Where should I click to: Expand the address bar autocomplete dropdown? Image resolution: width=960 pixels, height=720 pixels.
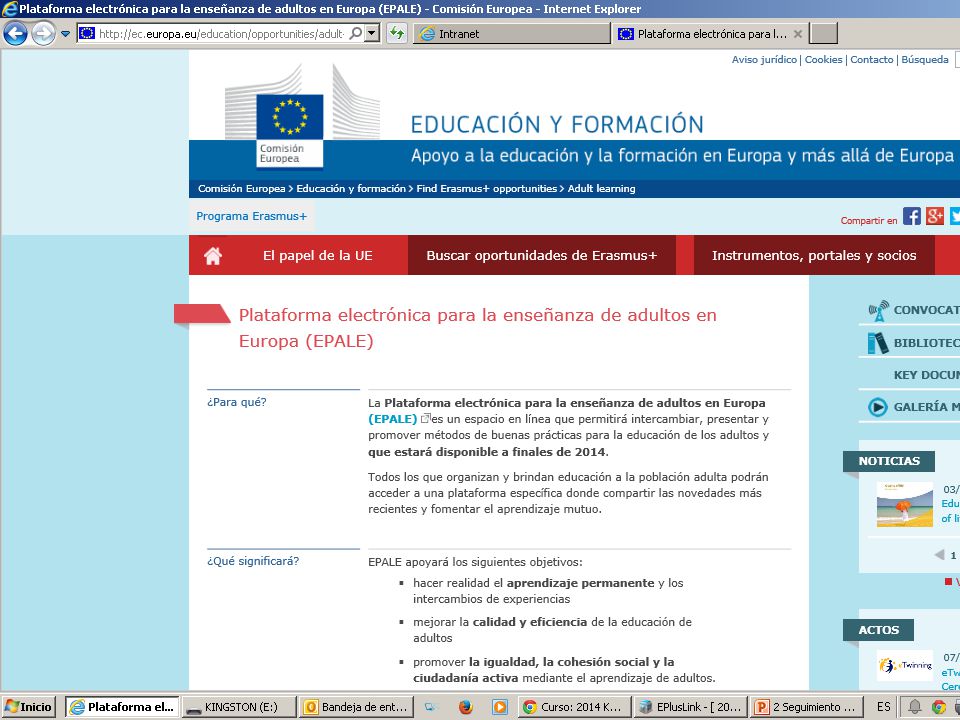click(372, 34)
